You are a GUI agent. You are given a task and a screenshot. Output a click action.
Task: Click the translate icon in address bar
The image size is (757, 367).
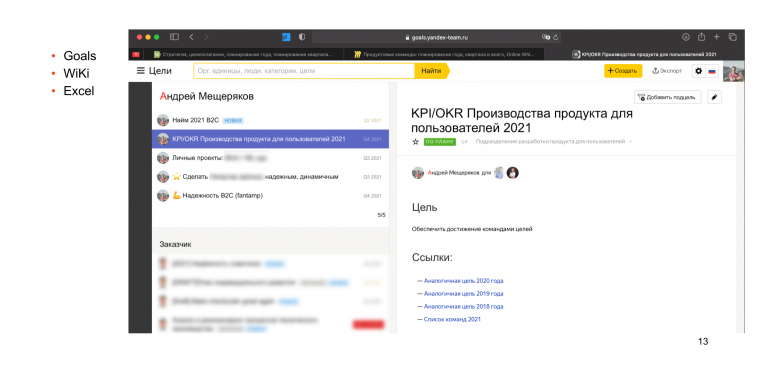[x=546, y=37]
